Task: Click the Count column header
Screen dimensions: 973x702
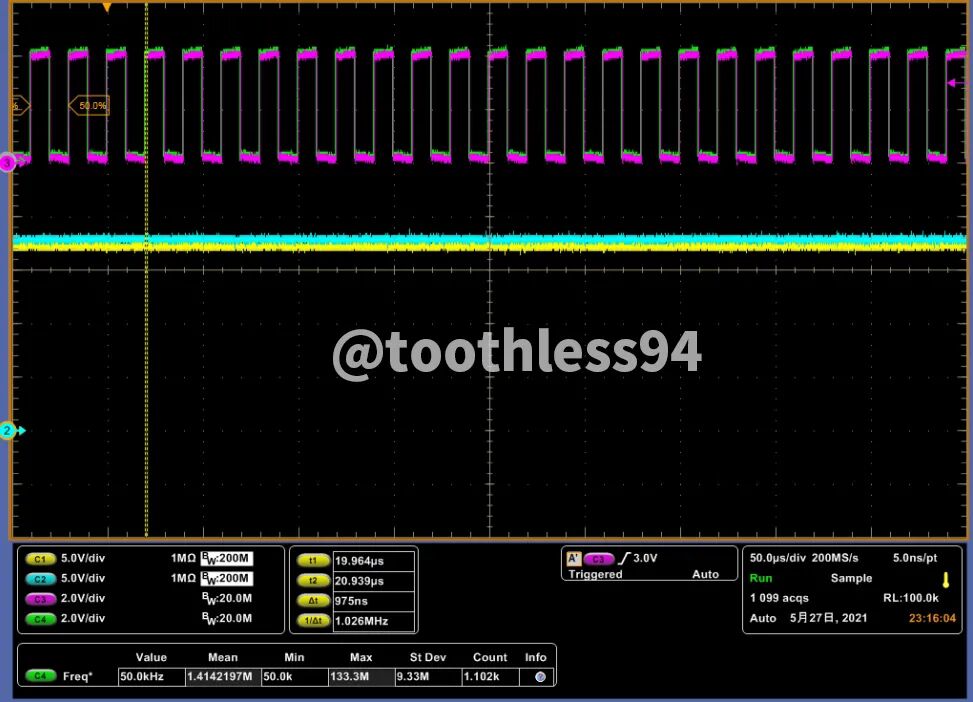Action: point(490,657)
